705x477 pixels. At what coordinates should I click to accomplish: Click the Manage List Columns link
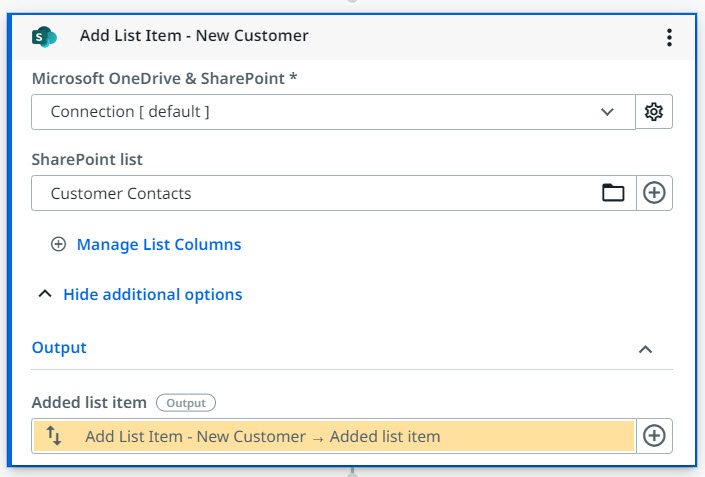pos(159,244)
